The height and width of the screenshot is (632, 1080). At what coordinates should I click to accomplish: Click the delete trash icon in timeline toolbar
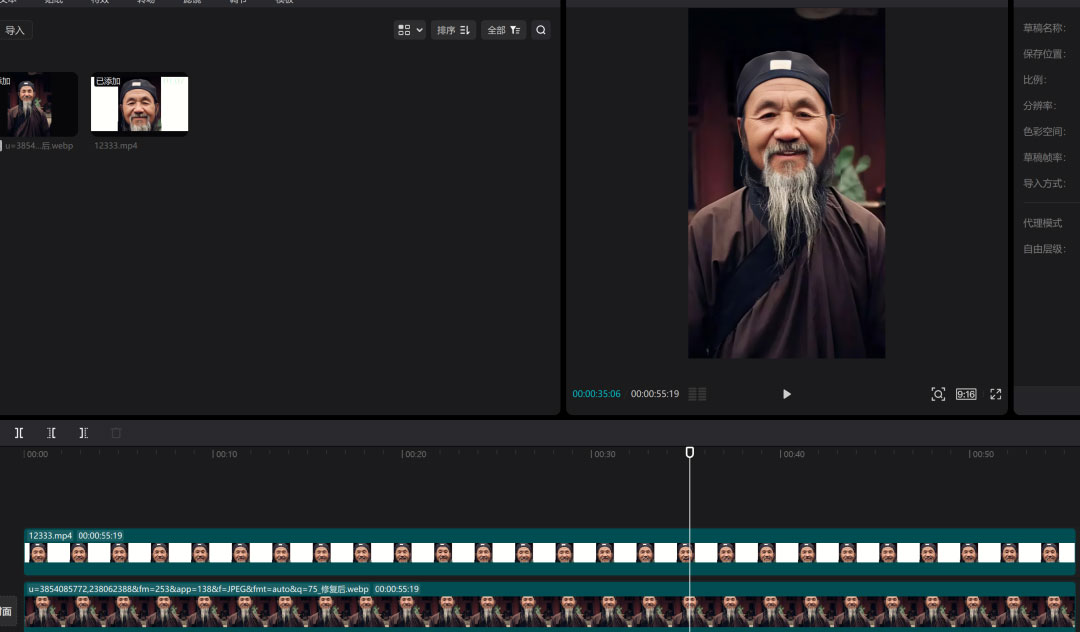tap(116, 433)
